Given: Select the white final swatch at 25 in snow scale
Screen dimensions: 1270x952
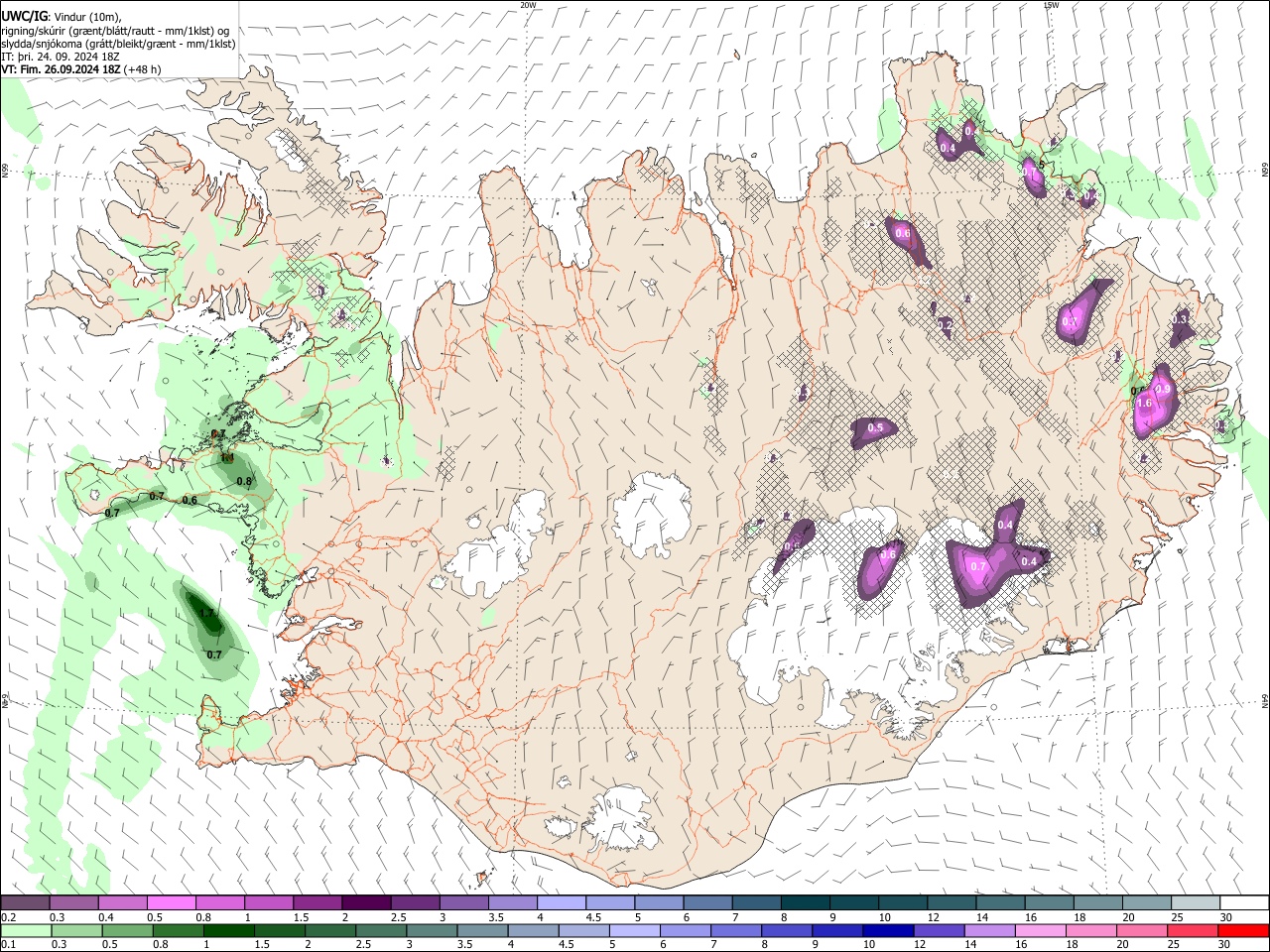Looking at the screenshot, I should coord(1194,903).
